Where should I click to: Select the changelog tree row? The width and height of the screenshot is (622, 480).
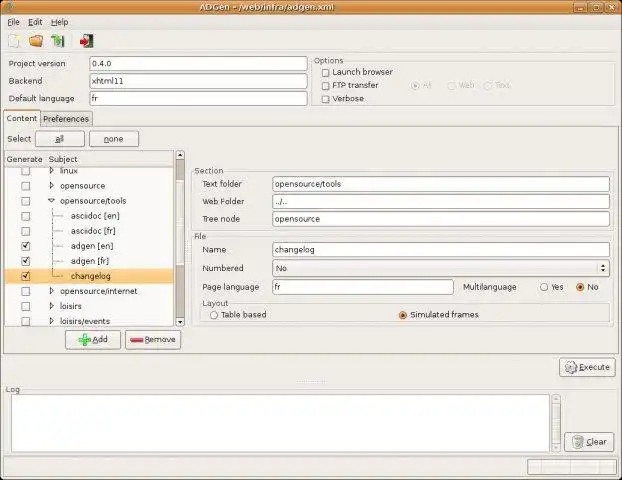(90, 276)
